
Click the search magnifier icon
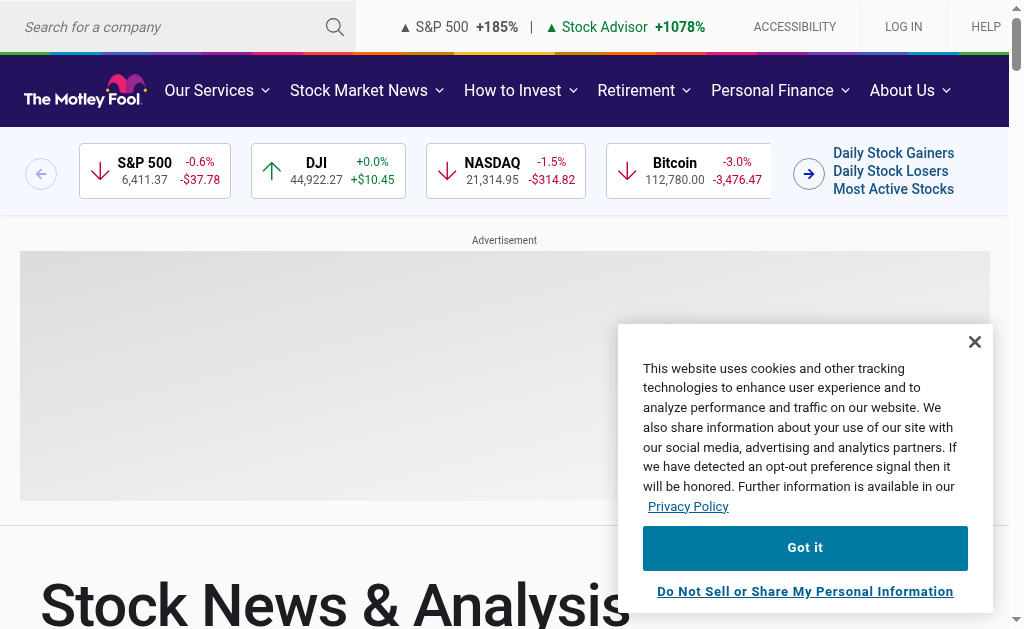(334, 27)
